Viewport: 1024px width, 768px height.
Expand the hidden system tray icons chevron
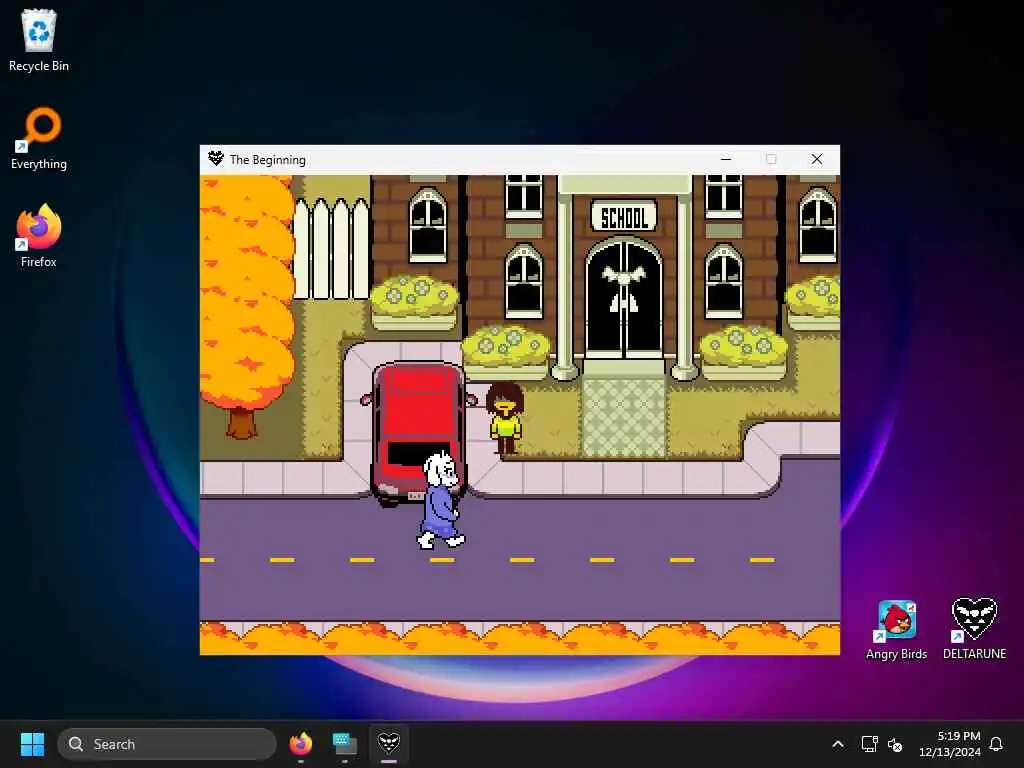837,744
